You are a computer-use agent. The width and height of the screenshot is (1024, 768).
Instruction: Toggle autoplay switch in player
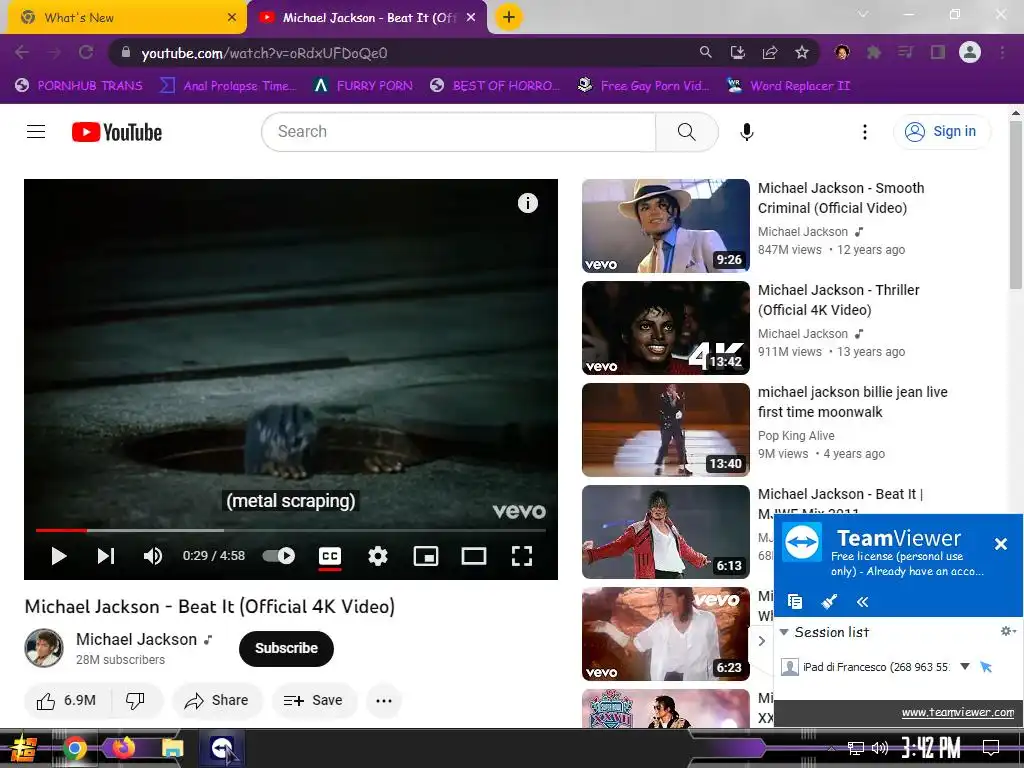coord(279,556)
